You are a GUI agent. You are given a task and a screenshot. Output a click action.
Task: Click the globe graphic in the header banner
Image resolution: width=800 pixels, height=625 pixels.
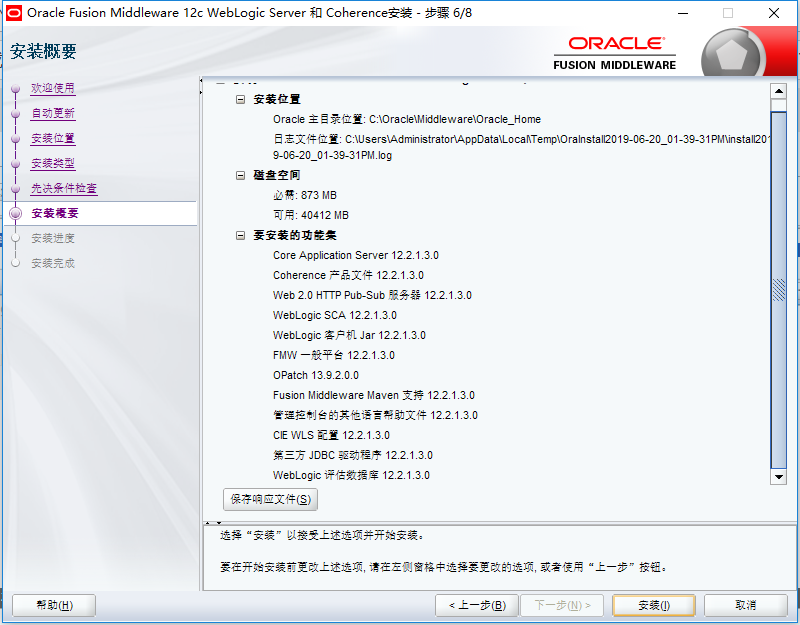pos(732,52)
